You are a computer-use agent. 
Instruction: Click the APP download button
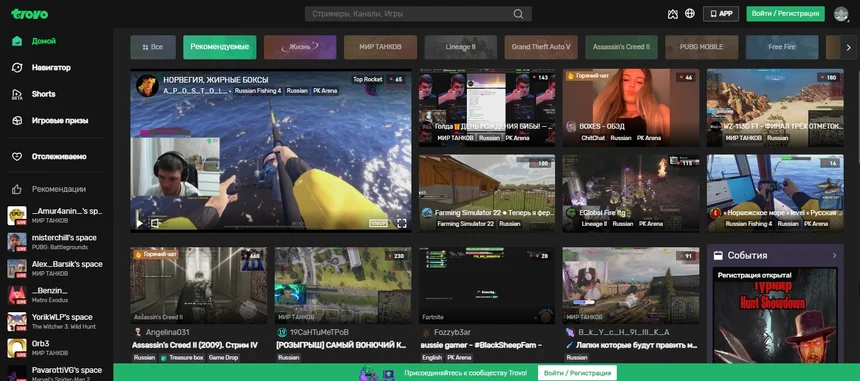(x=721, y=14)
